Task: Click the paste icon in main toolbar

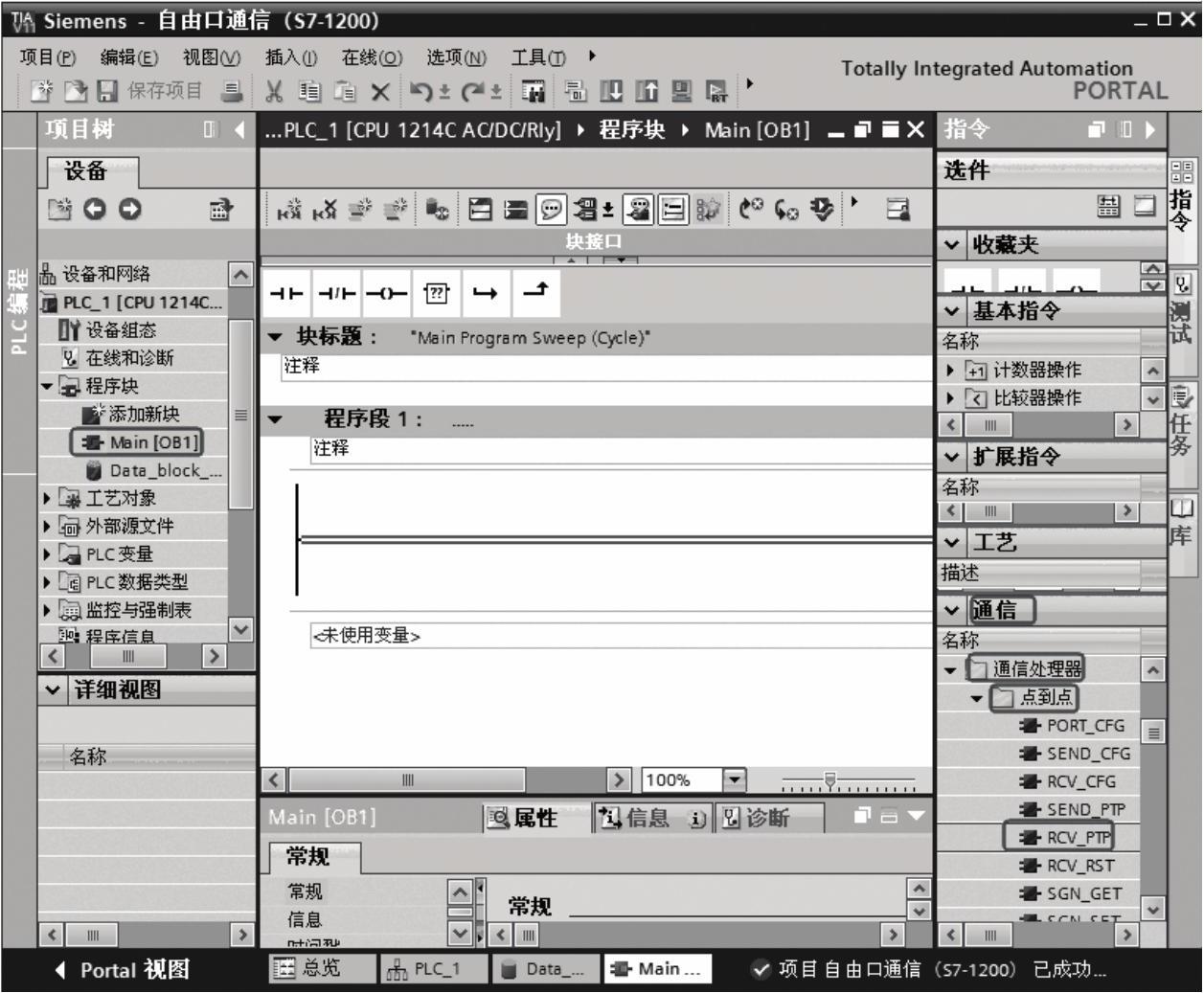Action: coord(344,92)
